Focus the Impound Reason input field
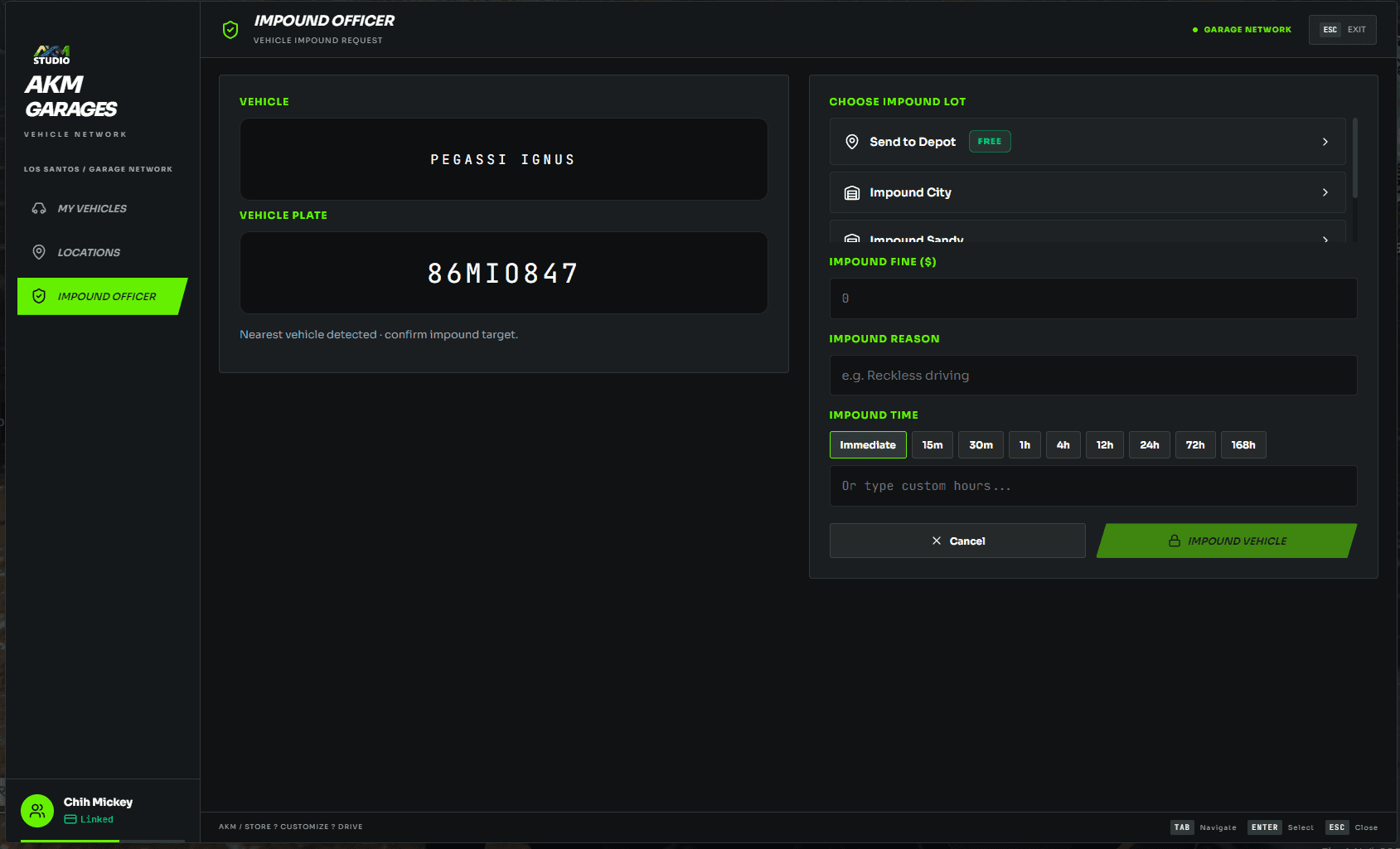1400x849 pixels. pos(1093,376)
